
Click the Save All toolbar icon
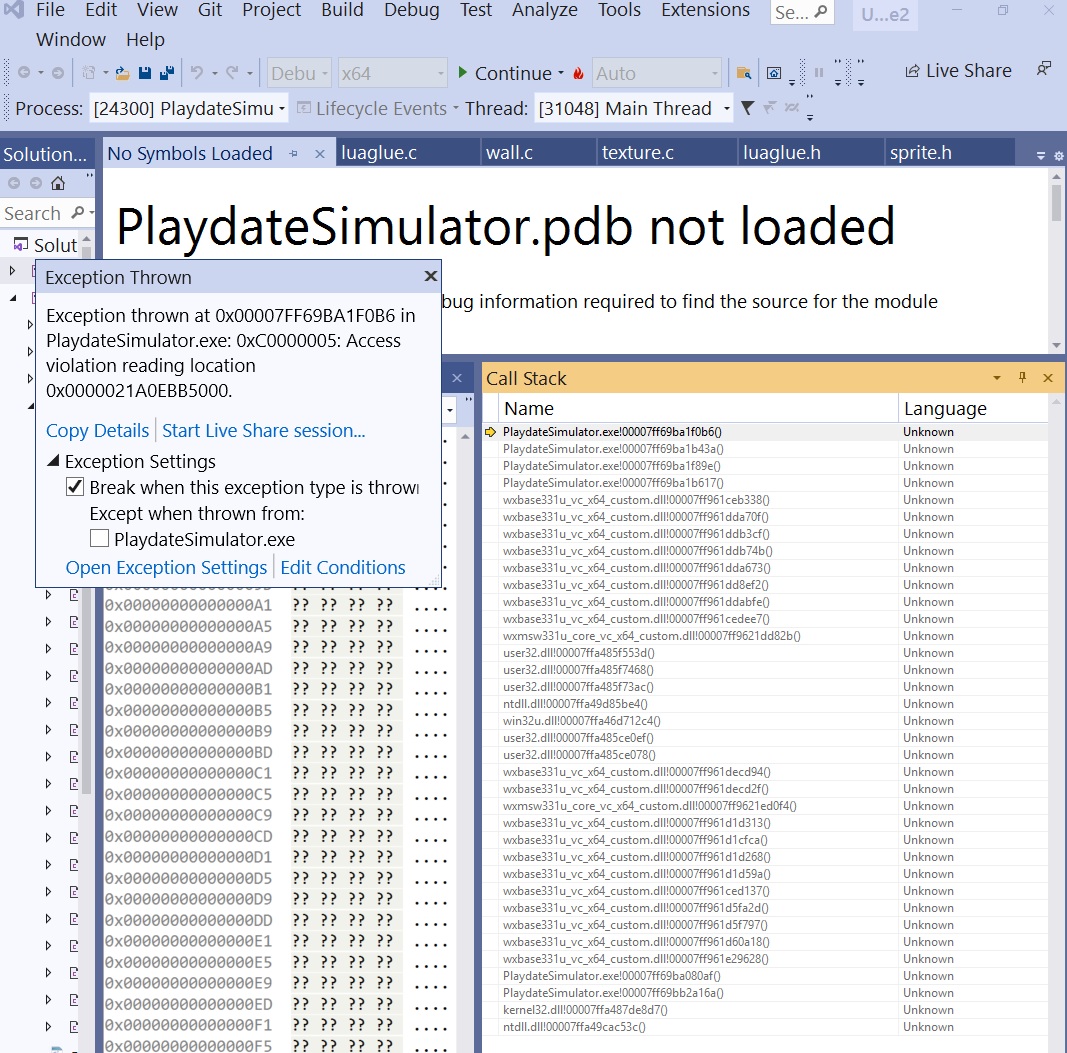[x=166, y=73]
